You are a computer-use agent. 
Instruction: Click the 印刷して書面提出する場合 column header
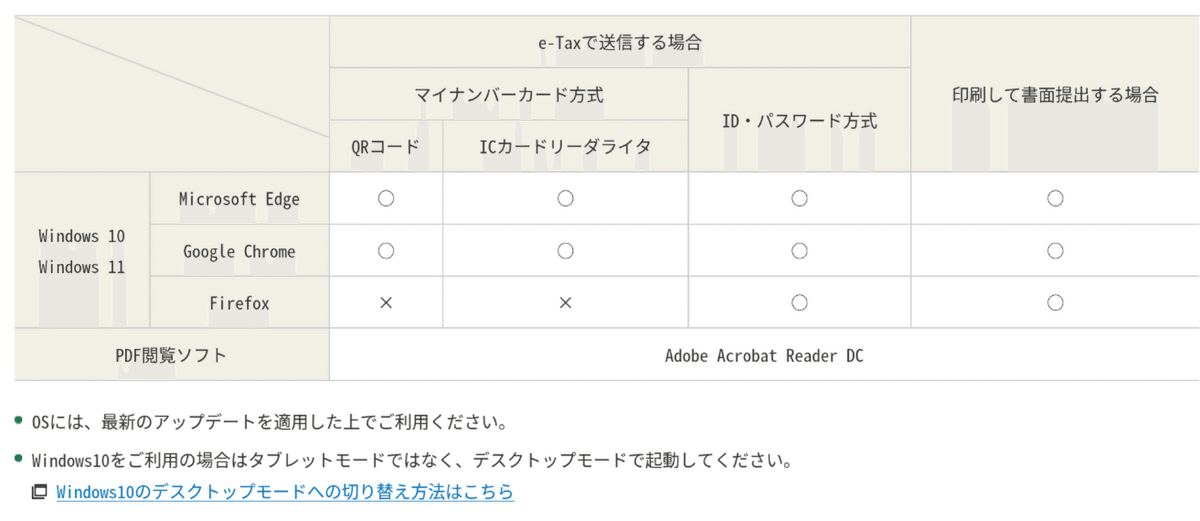pos(1055,94)
